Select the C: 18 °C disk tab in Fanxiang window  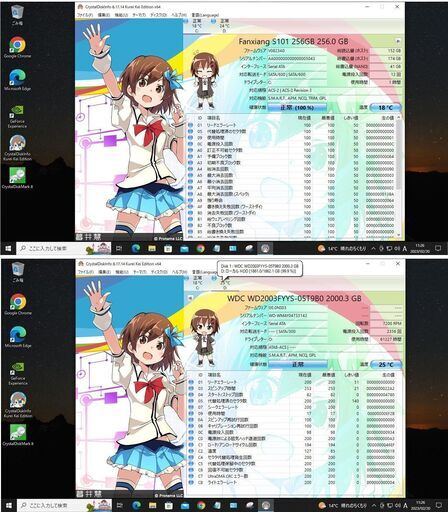click(x=196, y=26)
